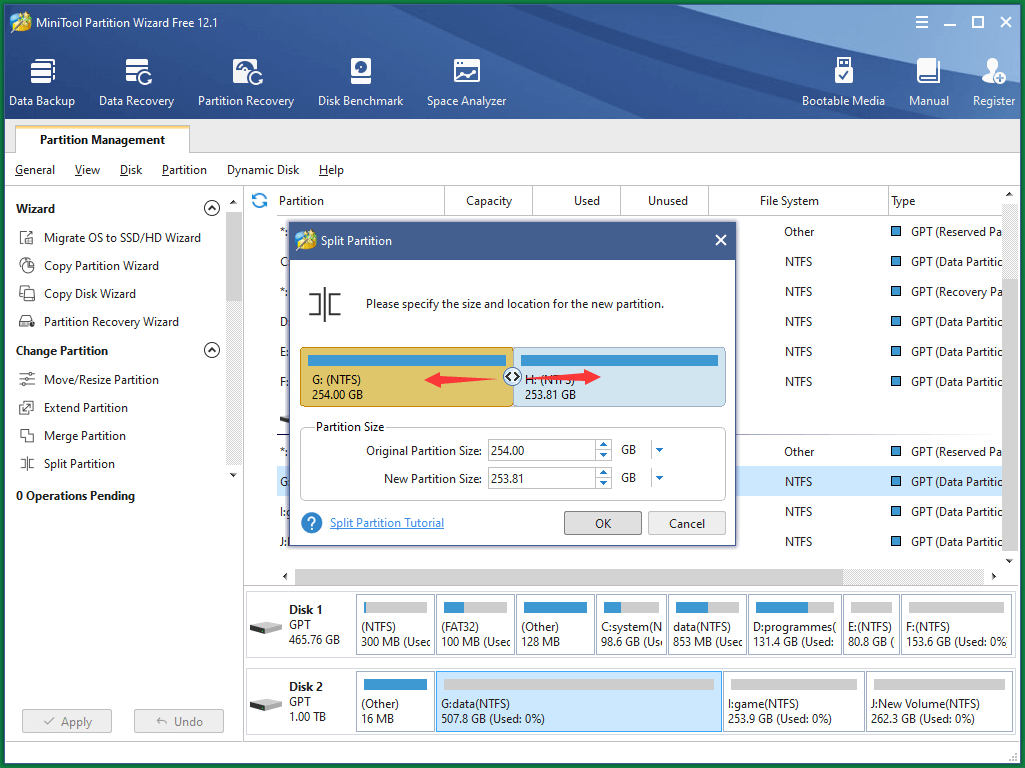Image resolution: width=1025 pixels, height=768 pixels.
Task: Select G:data(NTFS) on Disk 2 map
Action: coord(579,701)
